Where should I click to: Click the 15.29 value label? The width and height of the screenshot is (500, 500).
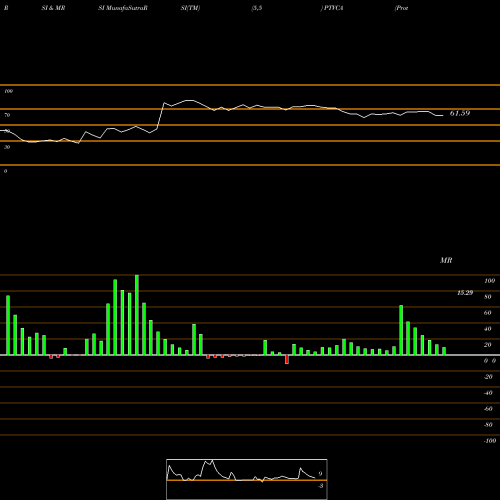point(465,293)
